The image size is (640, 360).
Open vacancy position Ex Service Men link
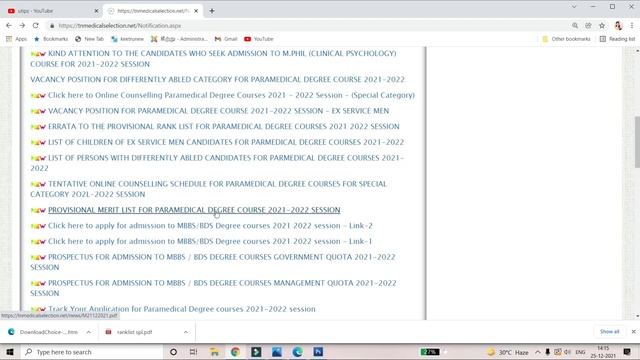(218, 111)
